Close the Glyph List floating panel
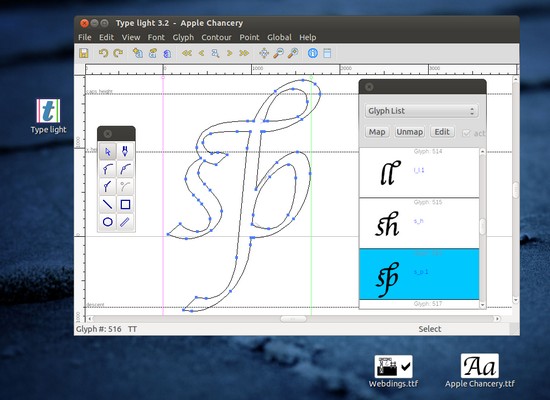The width and height of the screenshot is (550, 400). click(369, 87)
